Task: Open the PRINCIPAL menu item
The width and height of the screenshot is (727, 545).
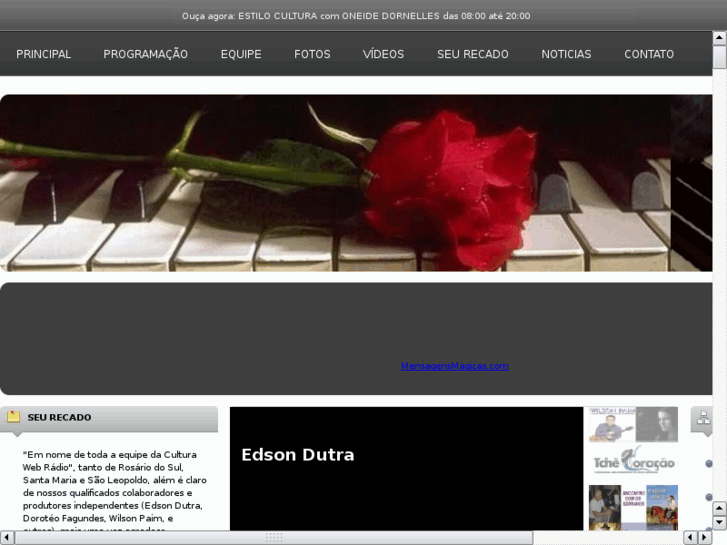Action: (44, 54)
